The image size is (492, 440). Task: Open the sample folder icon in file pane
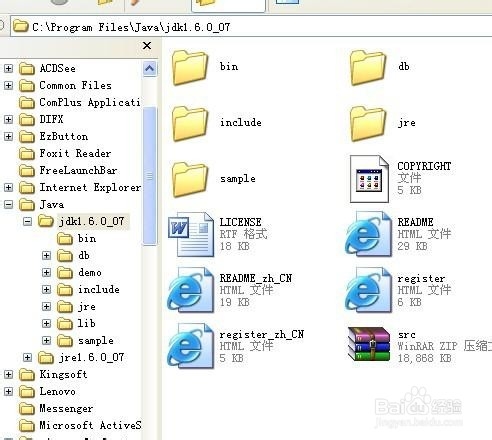190,180
